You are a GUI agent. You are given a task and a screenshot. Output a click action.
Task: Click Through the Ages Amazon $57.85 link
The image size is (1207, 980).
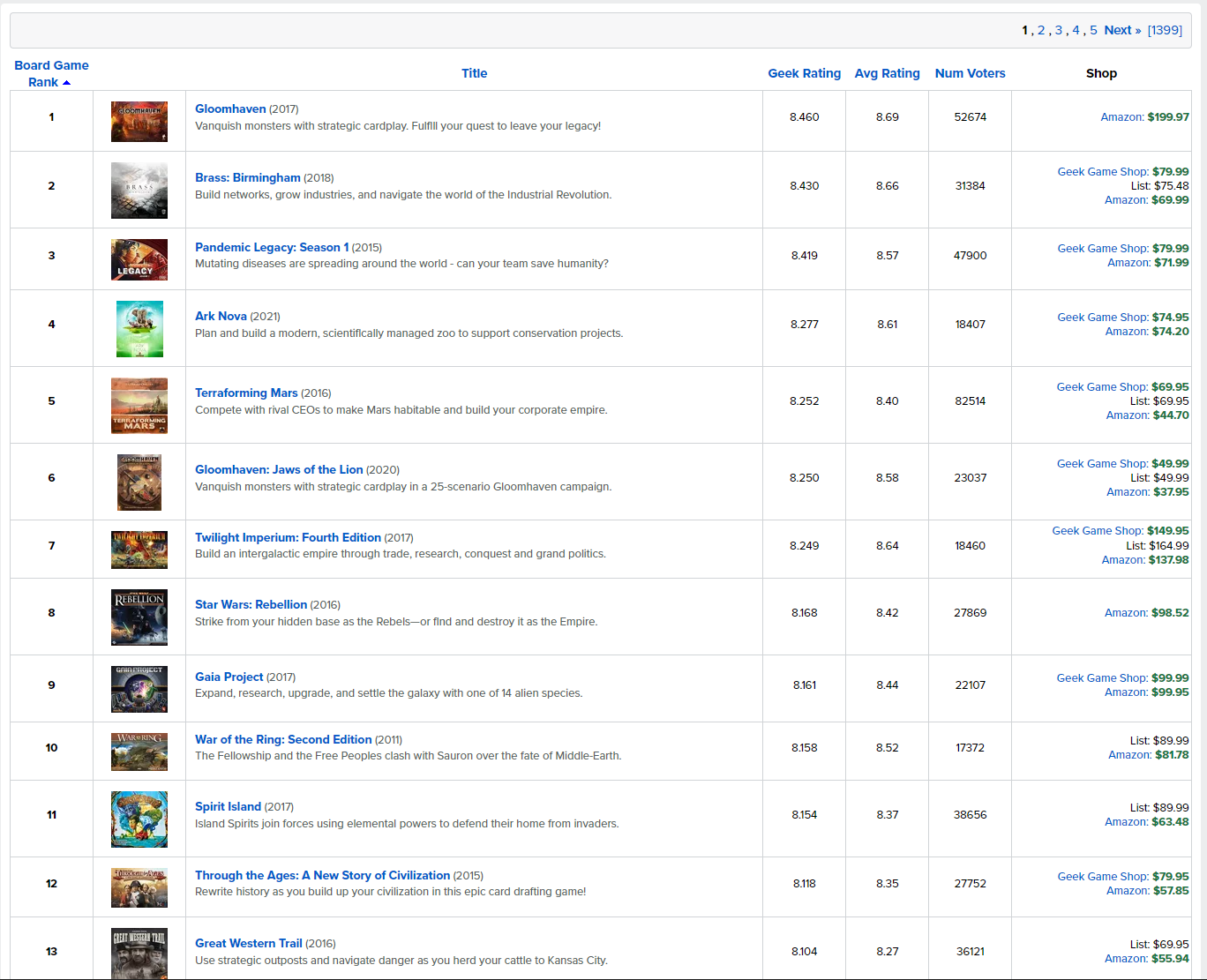[x=1148, y=890]
